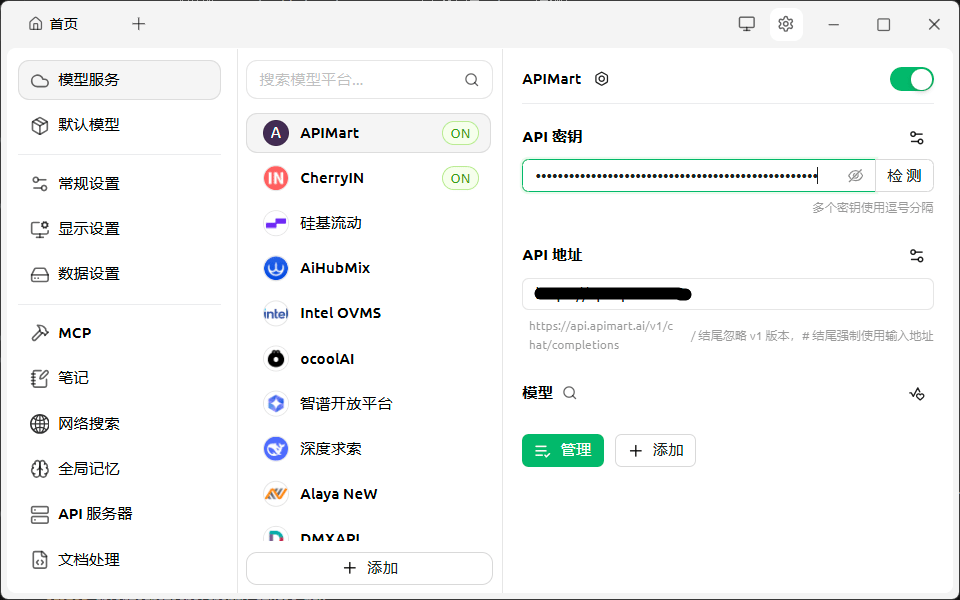The width and height of the screenshot is (960, 600).
Task: Click the model health check icon
Action: coord(917,394)
